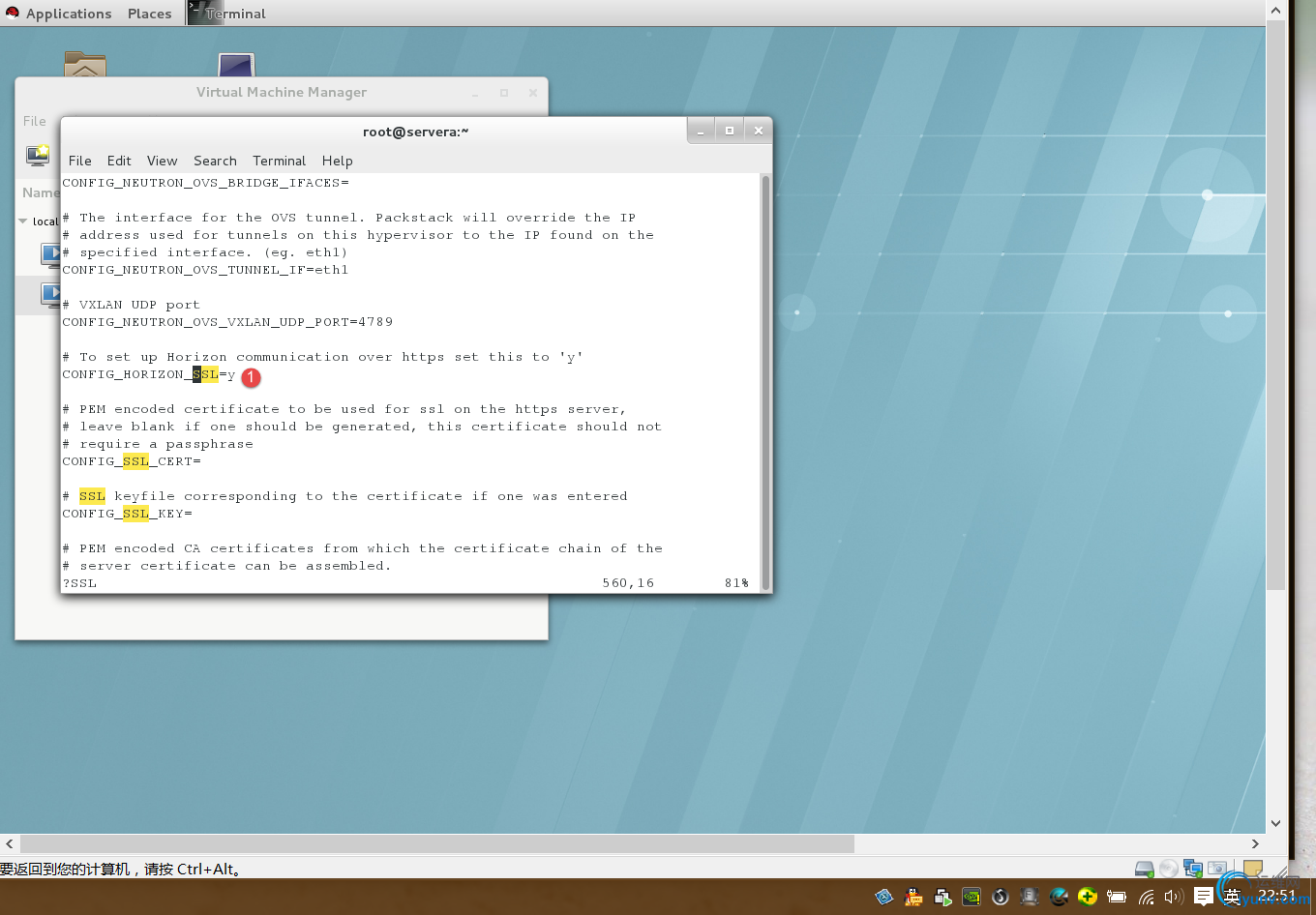Click the battery power tray icon
Viewport: 1316px width, 915px height.
[x=1117, y=897]
